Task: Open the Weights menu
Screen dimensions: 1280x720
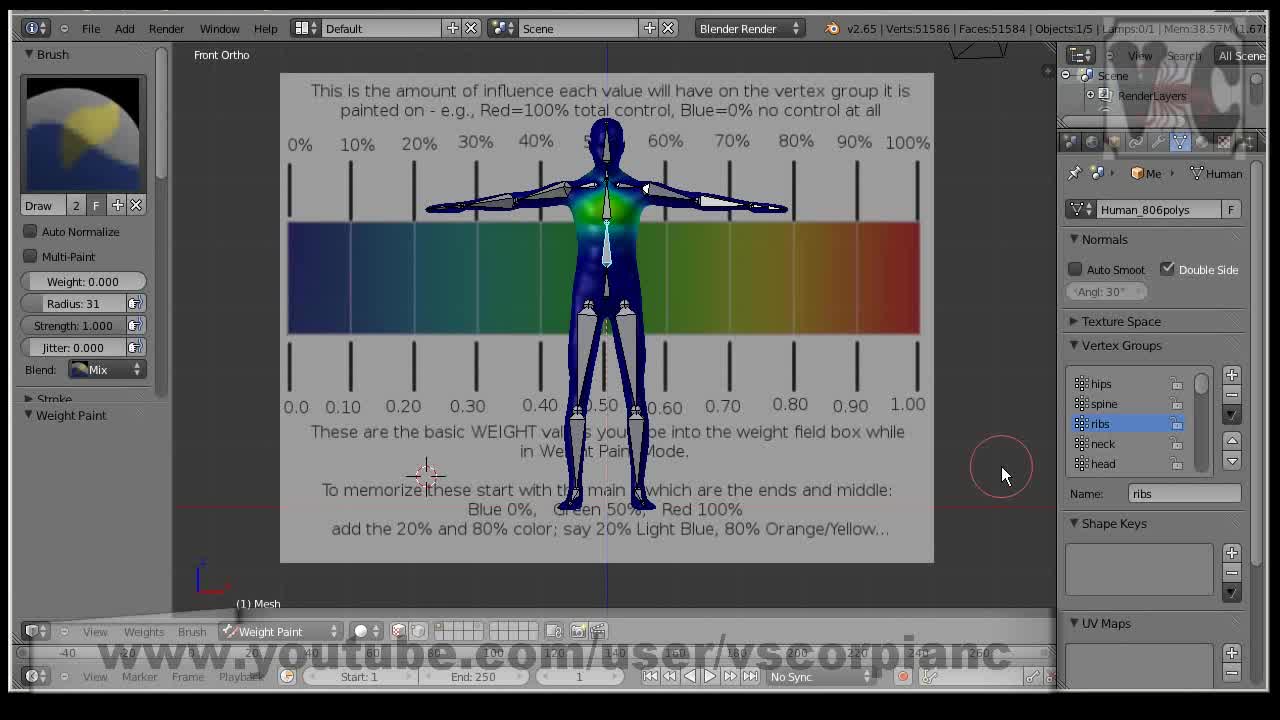Action: [x=143, y=631]
